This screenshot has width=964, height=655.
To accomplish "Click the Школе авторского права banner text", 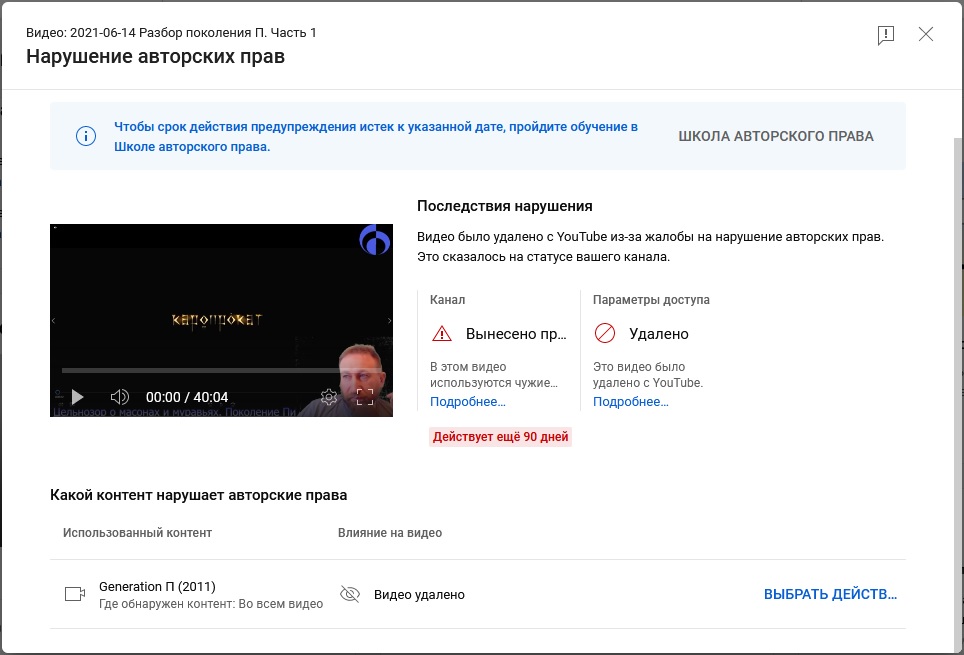I will click(x=192, y=147).
